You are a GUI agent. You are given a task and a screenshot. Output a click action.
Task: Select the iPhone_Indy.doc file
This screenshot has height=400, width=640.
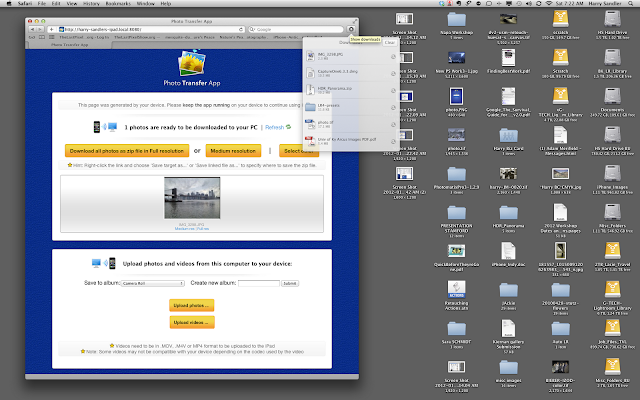click(508, 251)
